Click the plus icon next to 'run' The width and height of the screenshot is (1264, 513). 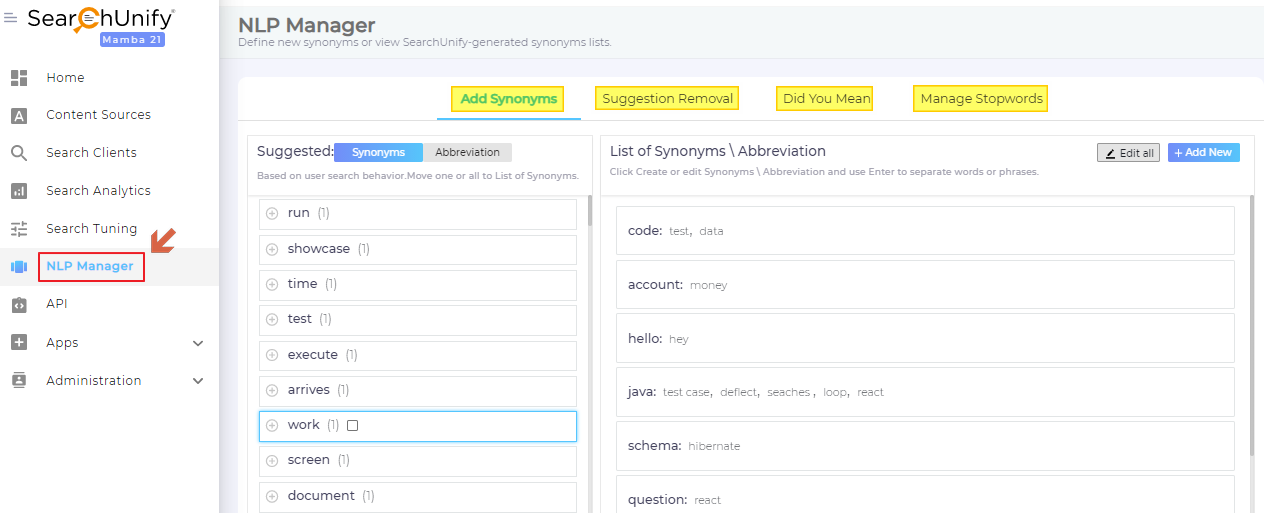coord(272,214)
